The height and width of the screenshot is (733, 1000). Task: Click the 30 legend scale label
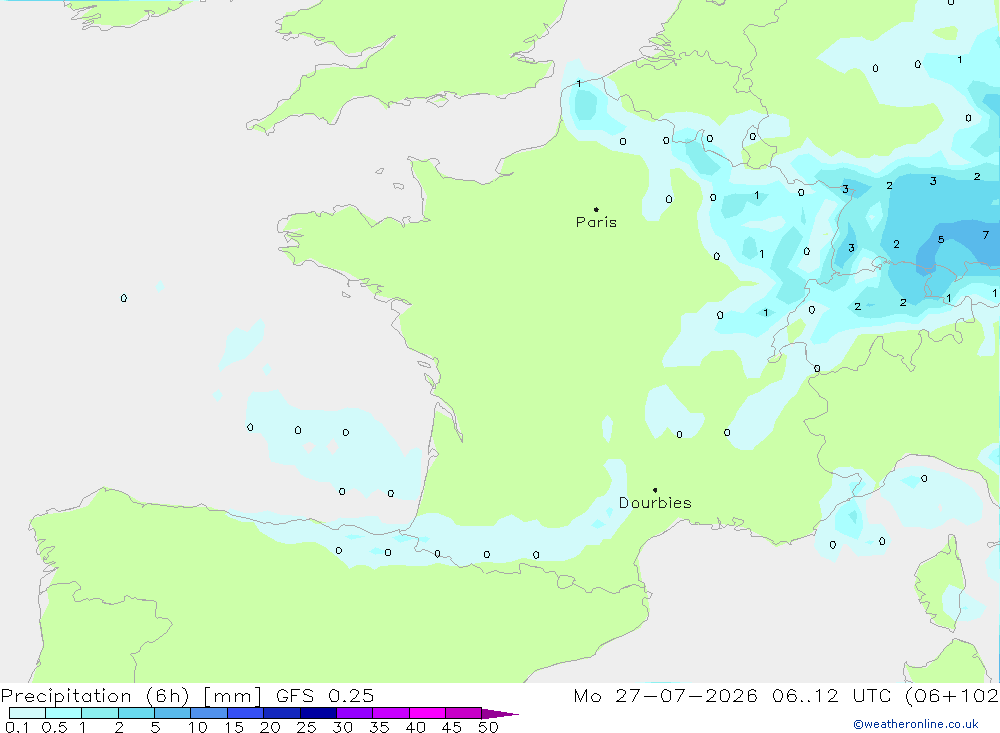coord(342,727)
